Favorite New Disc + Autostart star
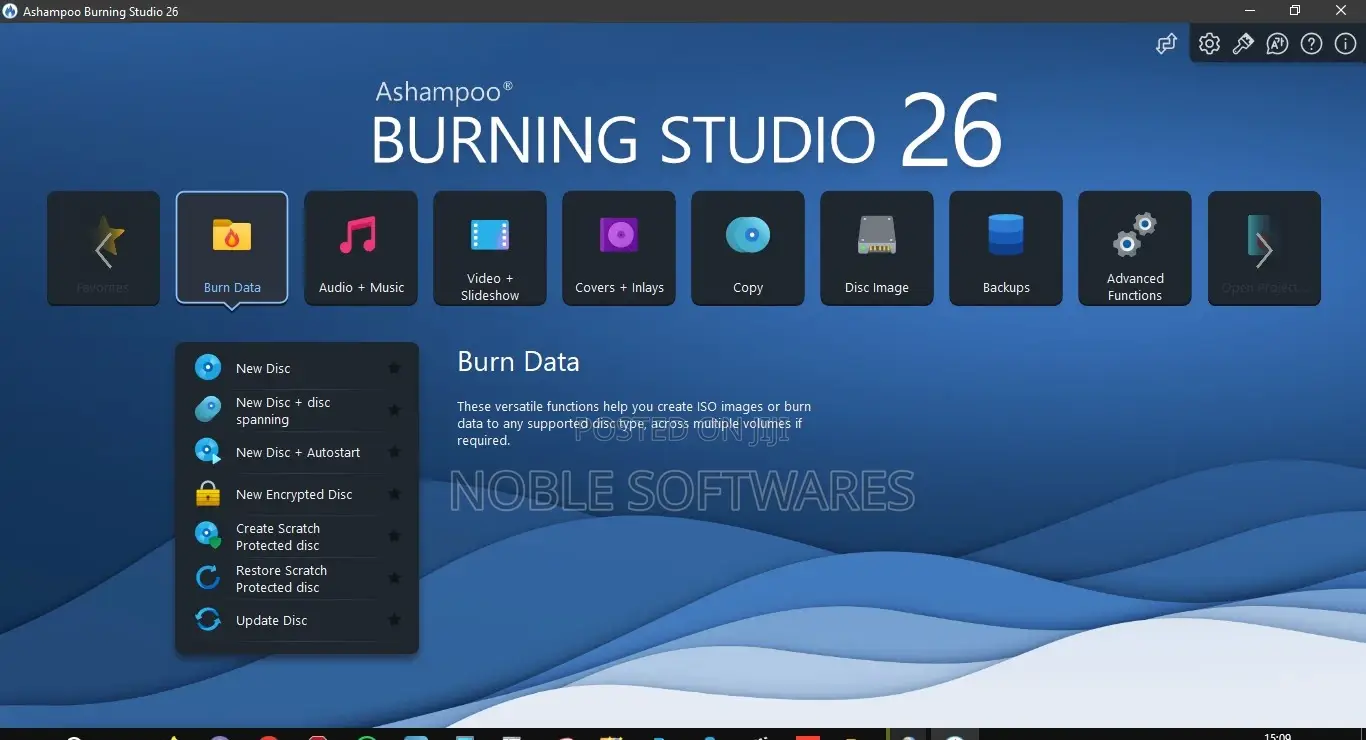Viewport: 1366px width, 740px height. coord(394,452)
